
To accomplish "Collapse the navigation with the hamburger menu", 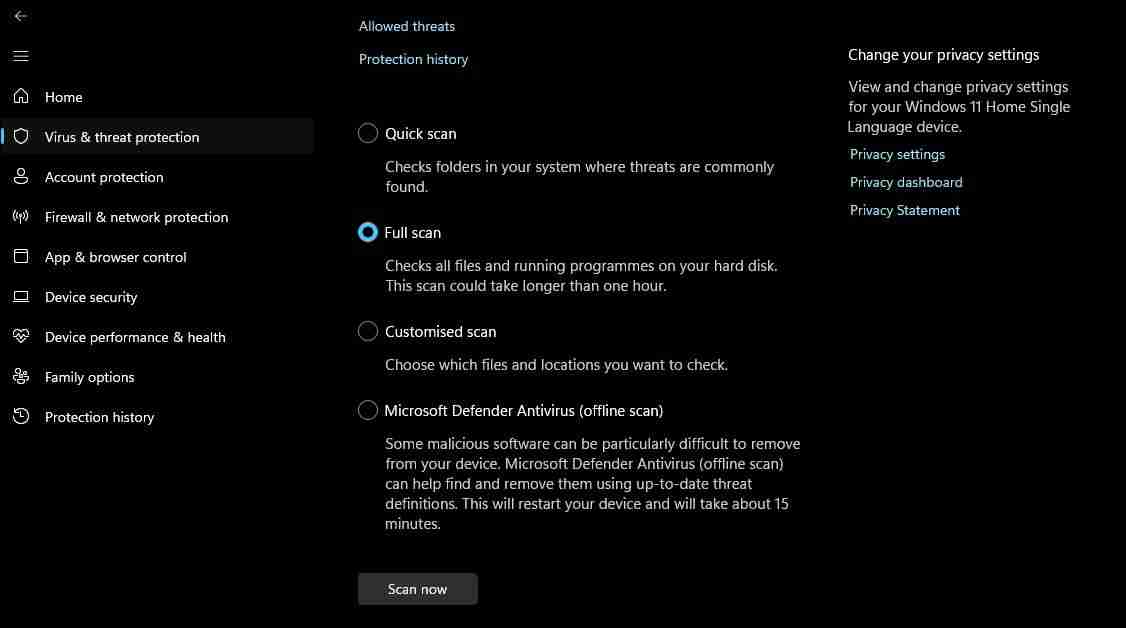I will 20,56.
